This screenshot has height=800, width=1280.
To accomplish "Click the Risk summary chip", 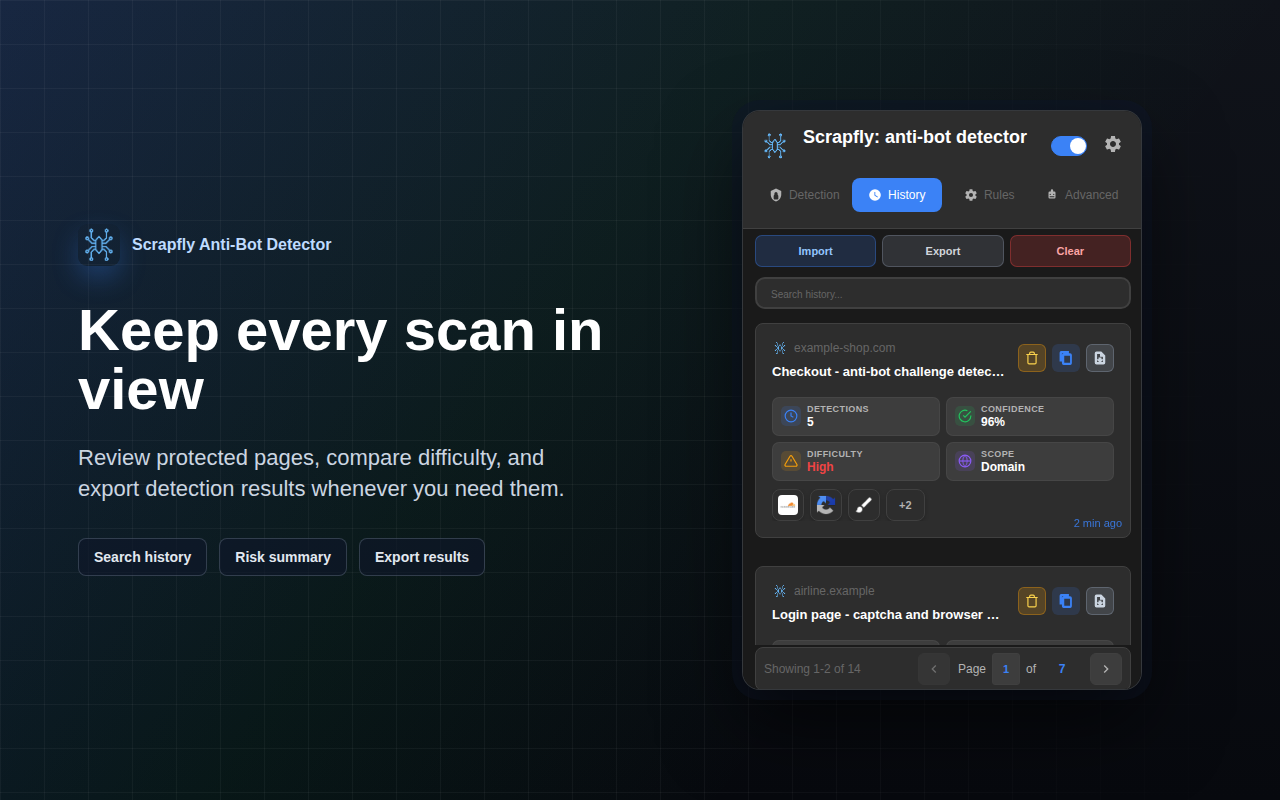I will pos(283,557).
